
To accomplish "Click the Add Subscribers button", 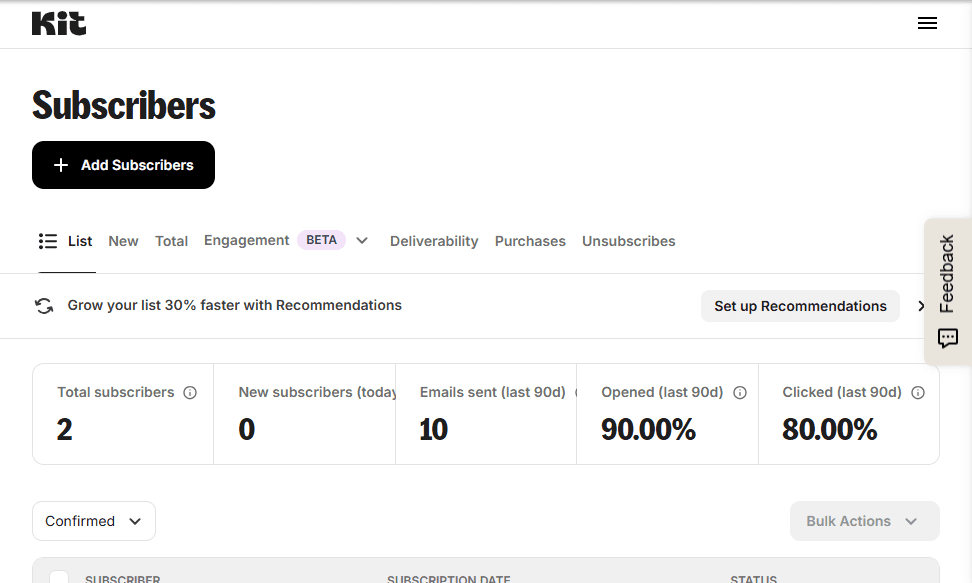I will (123, 165).
